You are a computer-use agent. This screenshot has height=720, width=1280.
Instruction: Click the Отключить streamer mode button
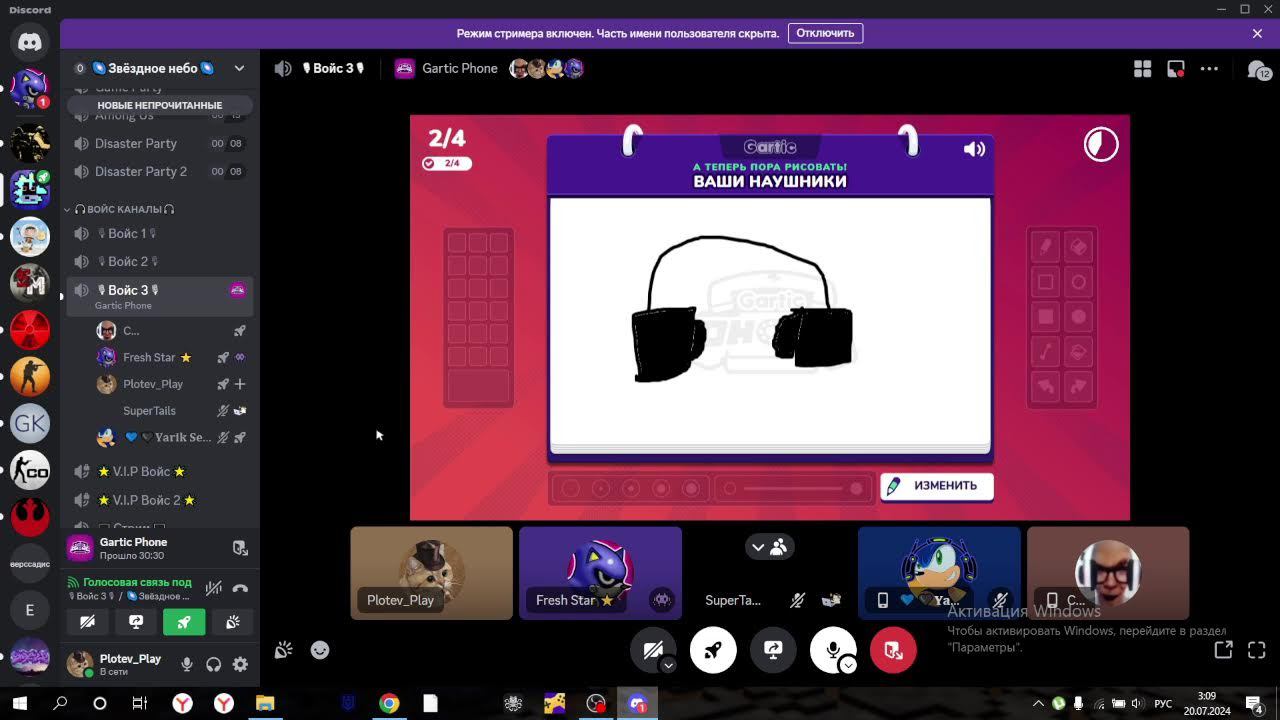(x=825, y=33)
